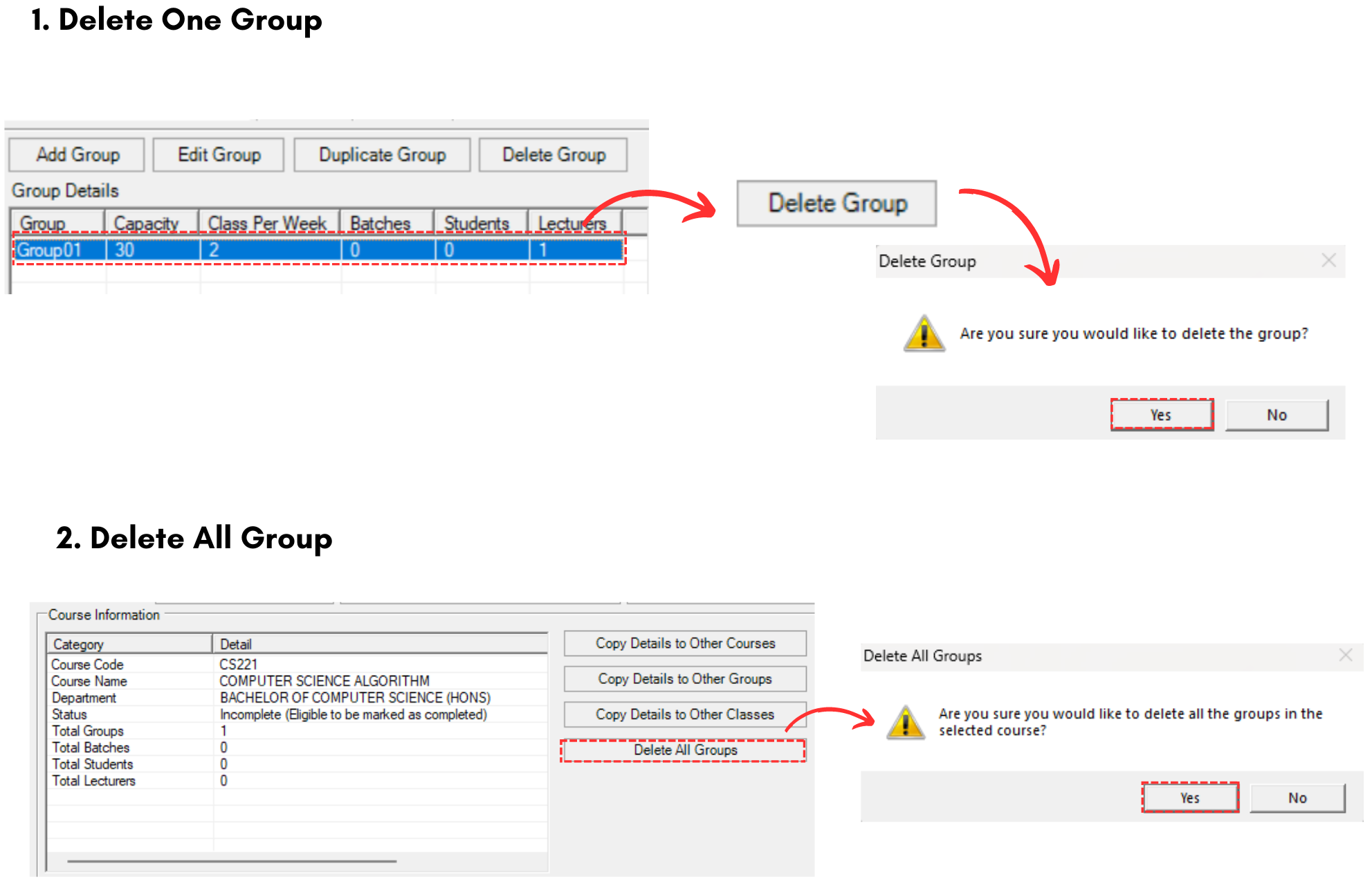Viewport: 1372px width, 884px height.
Task: Close the Delete Group dialog
Action: (1328, 261)
